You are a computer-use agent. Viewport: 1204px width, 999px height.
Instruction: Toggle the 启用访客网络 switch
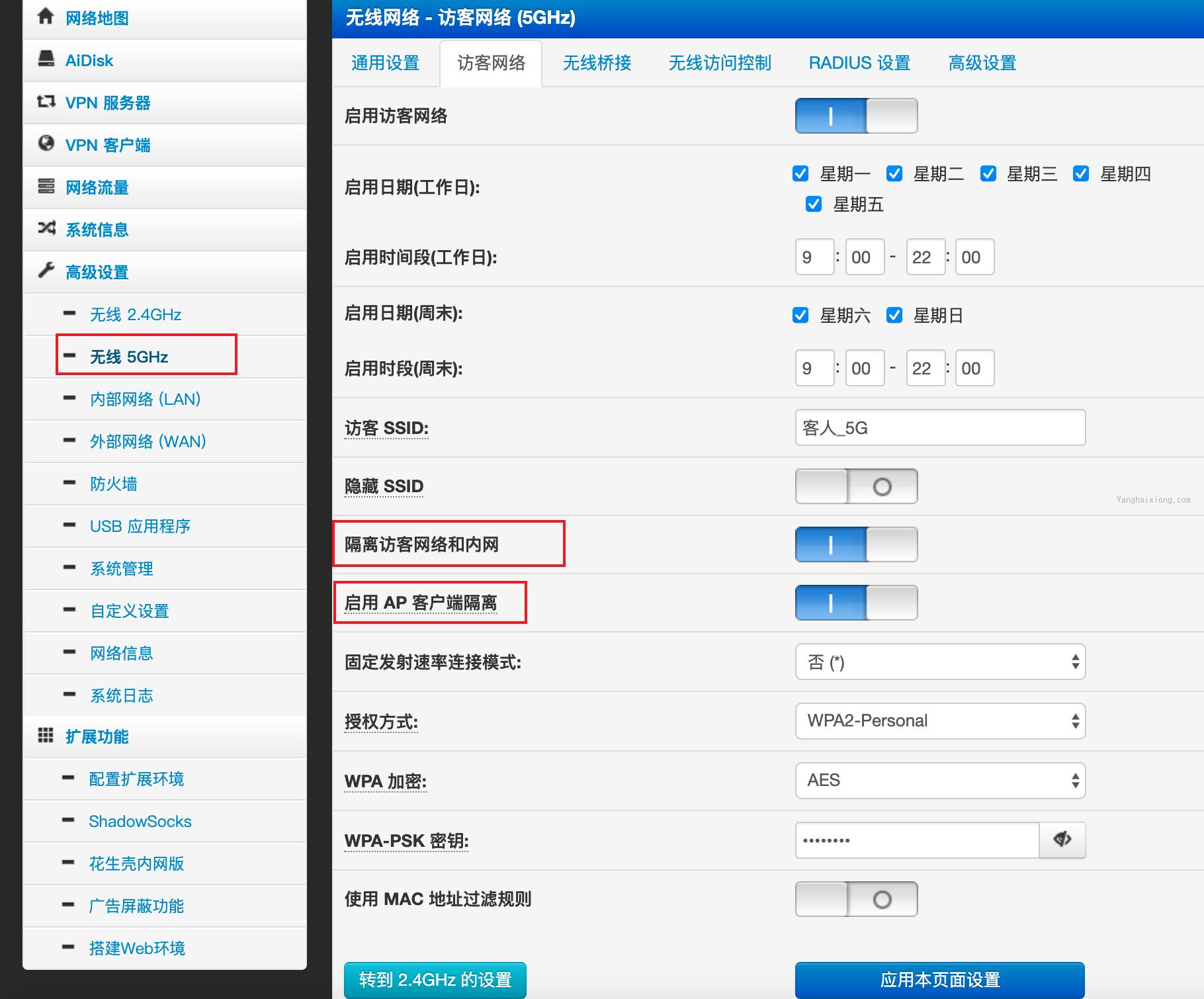point(856,116)
